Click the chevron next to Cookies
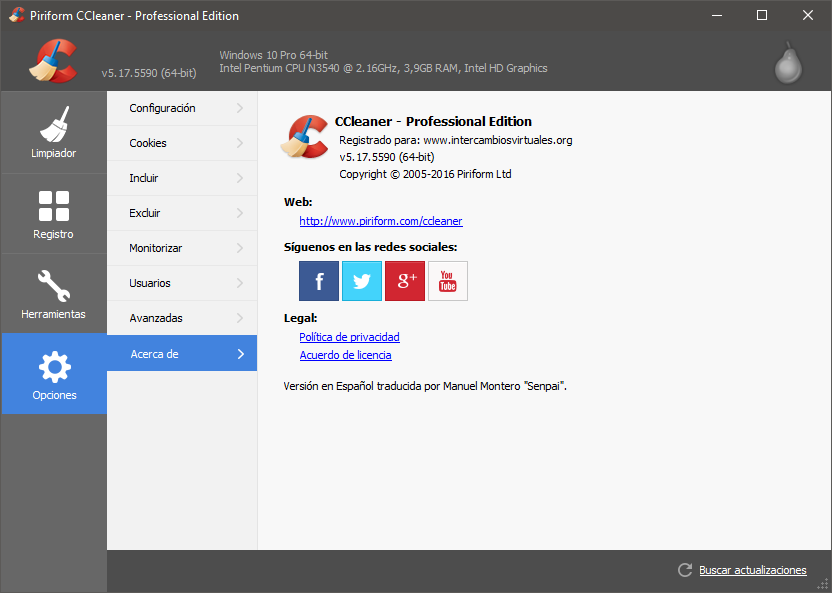This screenshot has width=832, height=593. pos(240,143)
